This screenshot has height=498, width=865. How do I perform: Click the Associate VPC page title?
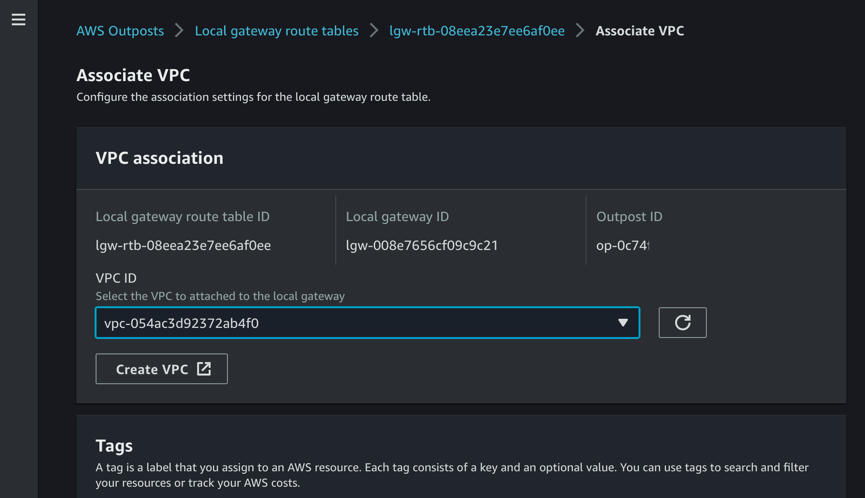click(x=133, y=75)
